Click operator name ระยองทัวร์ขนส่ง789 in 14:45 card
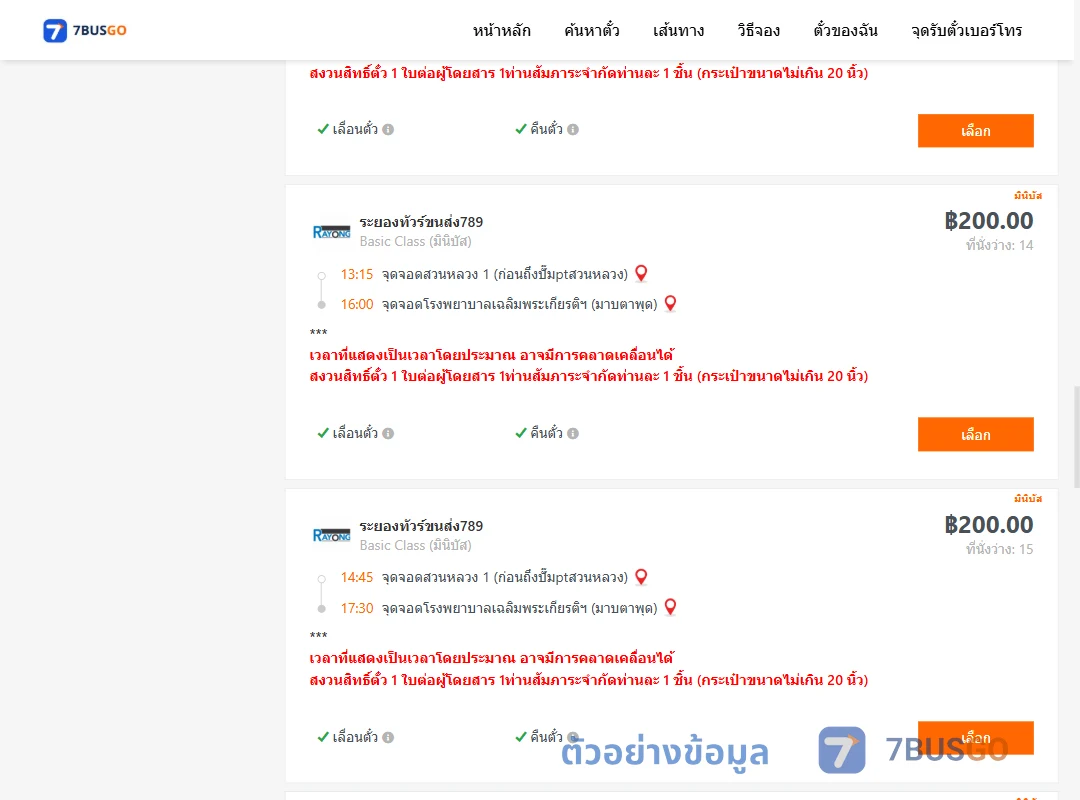The image size is (1080, 800). pyautogui.click(x=421, y=526)
